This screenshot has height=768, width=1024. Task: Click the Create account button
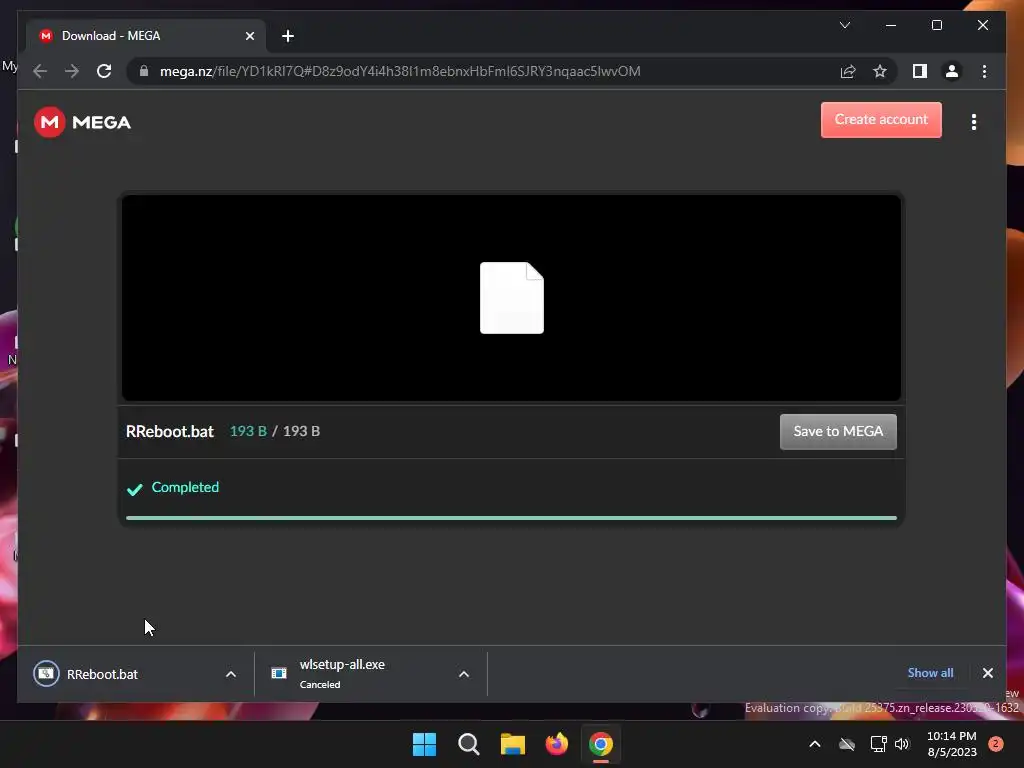tap(880, 120)
